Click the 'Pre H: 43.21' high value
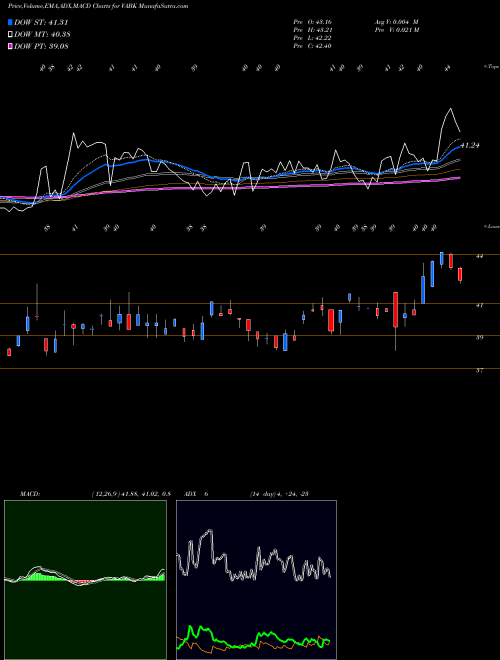This screenshot has width=500, height=660. point(313,29)
